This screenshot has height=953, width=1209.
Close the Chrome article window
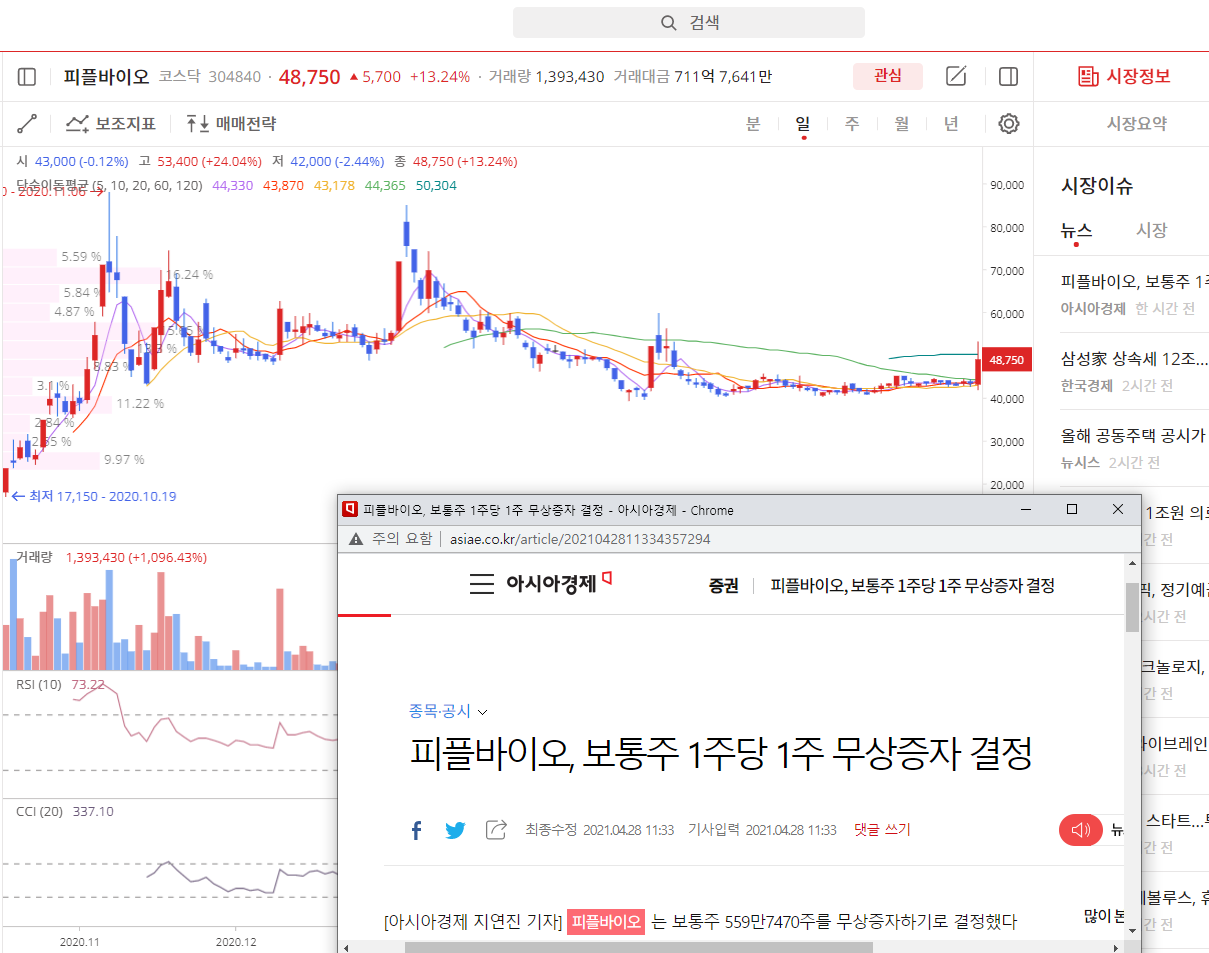click(1118, 510)
